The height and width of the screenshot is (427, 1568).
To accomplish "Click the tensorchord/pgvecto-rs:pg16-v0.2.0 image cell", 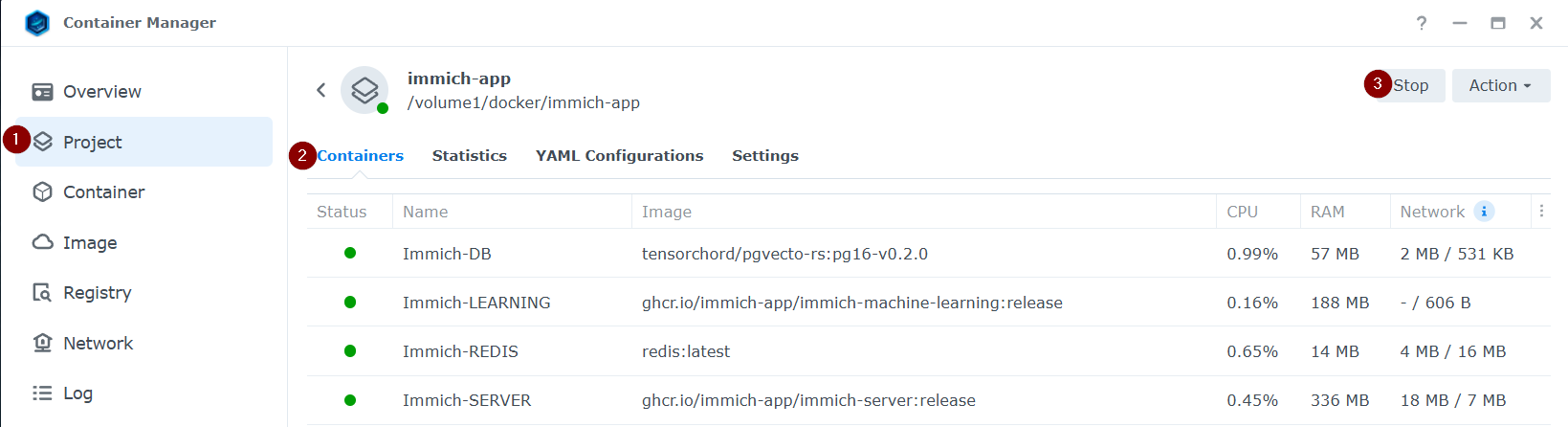I will tap(784, 254).
